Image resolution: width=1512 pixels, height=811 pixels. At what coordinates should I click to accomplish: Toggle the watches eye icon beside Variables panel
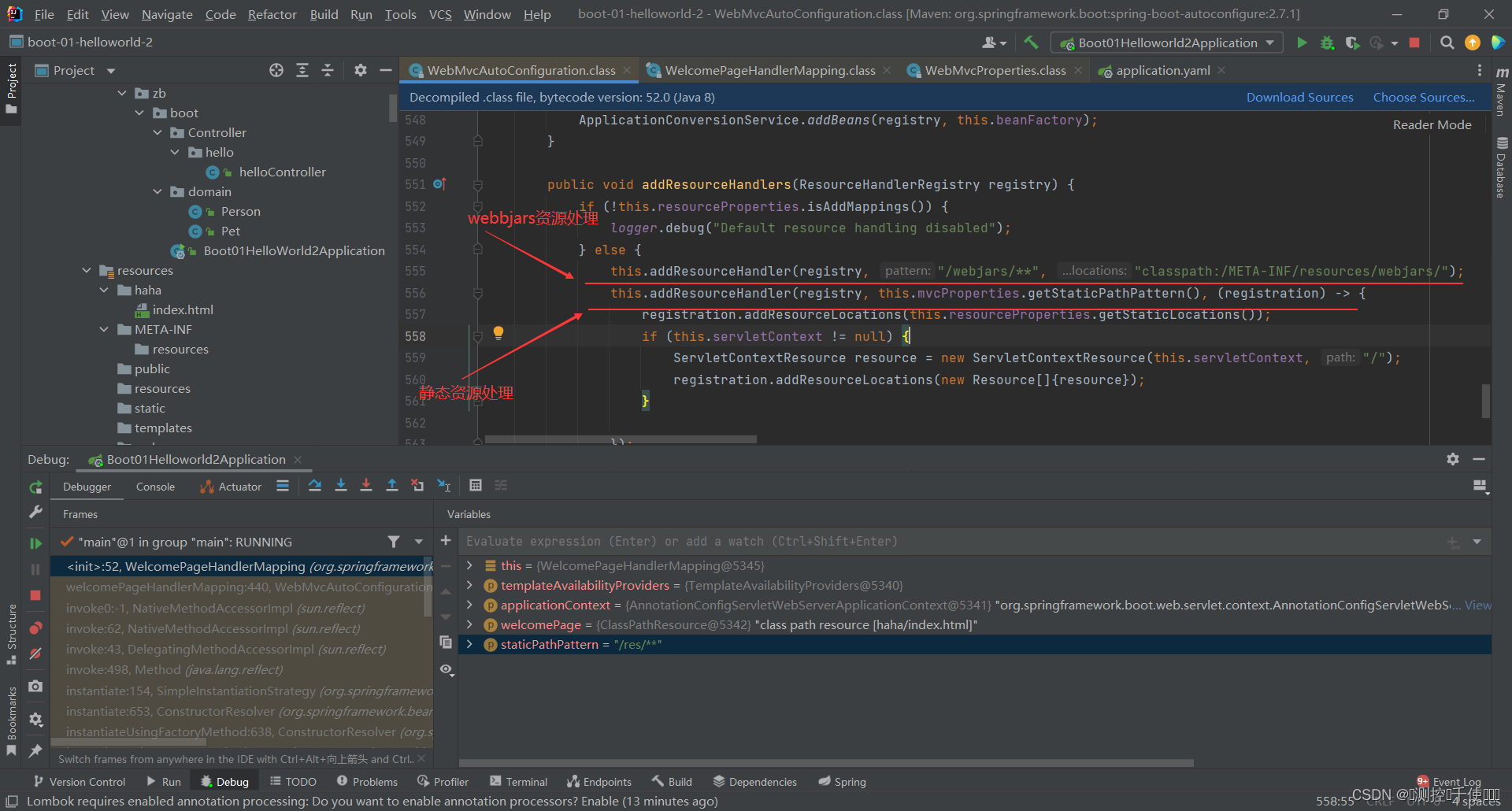click(x=447, y=670)
